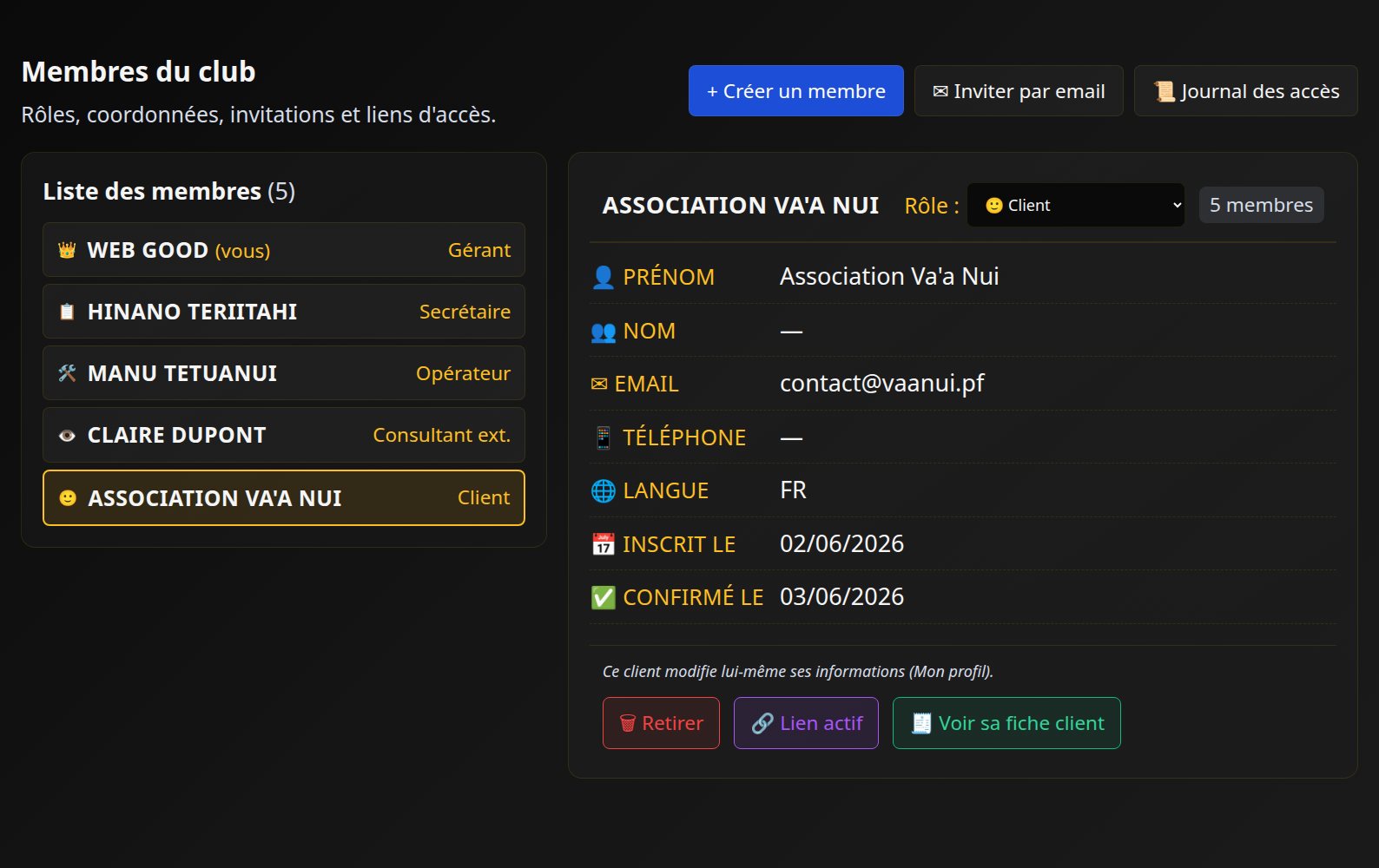Click the Gérant role label
Image resolution: width=1379 pixels, height=868 pixels.
click(479, 250)
